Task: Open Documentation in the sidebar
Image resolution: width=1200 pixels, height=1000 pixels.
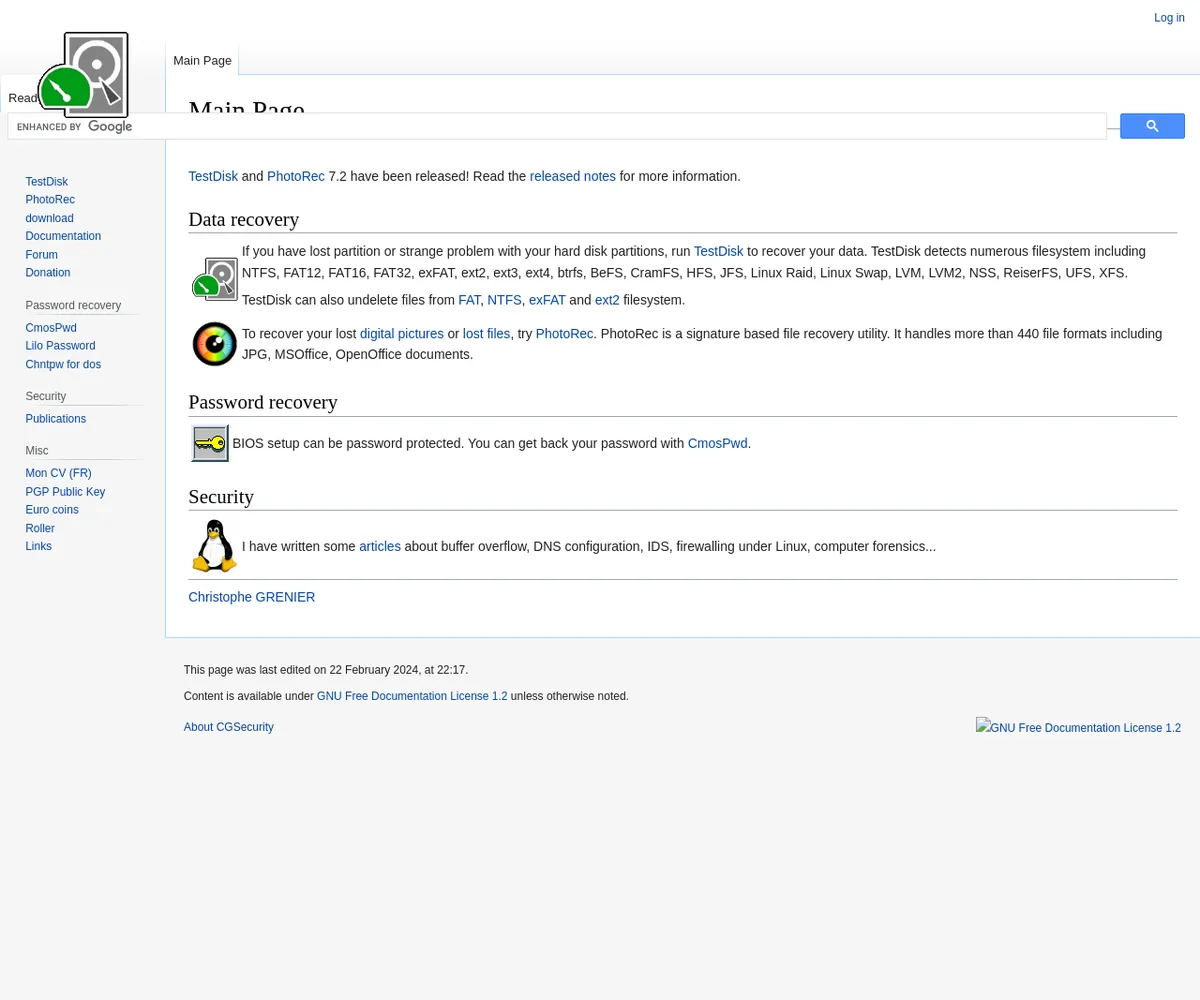Action: (63, 236)
